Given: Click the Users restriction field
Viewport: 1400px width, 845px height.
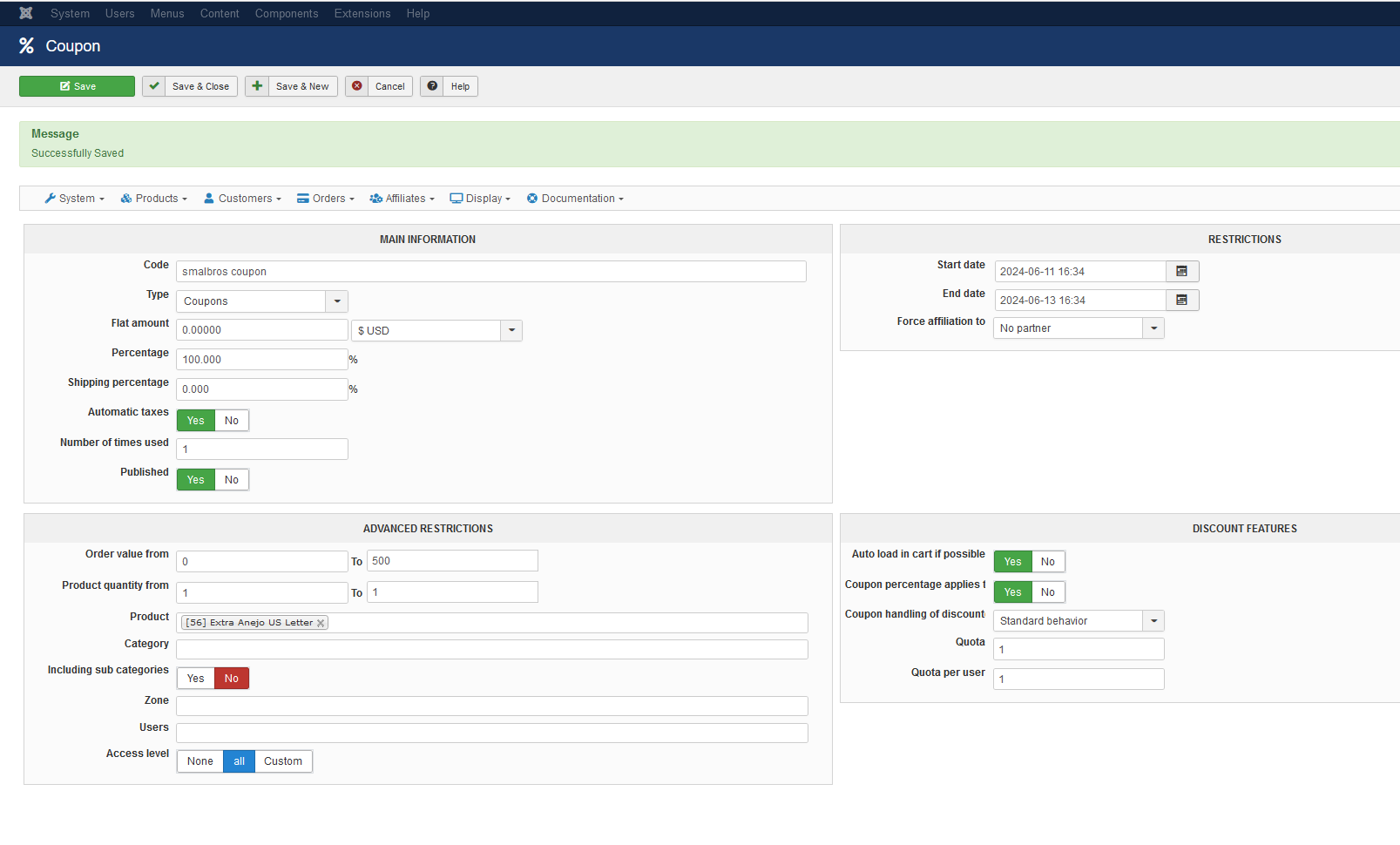Looking at the screenshot, I should (x=492, y=733).
